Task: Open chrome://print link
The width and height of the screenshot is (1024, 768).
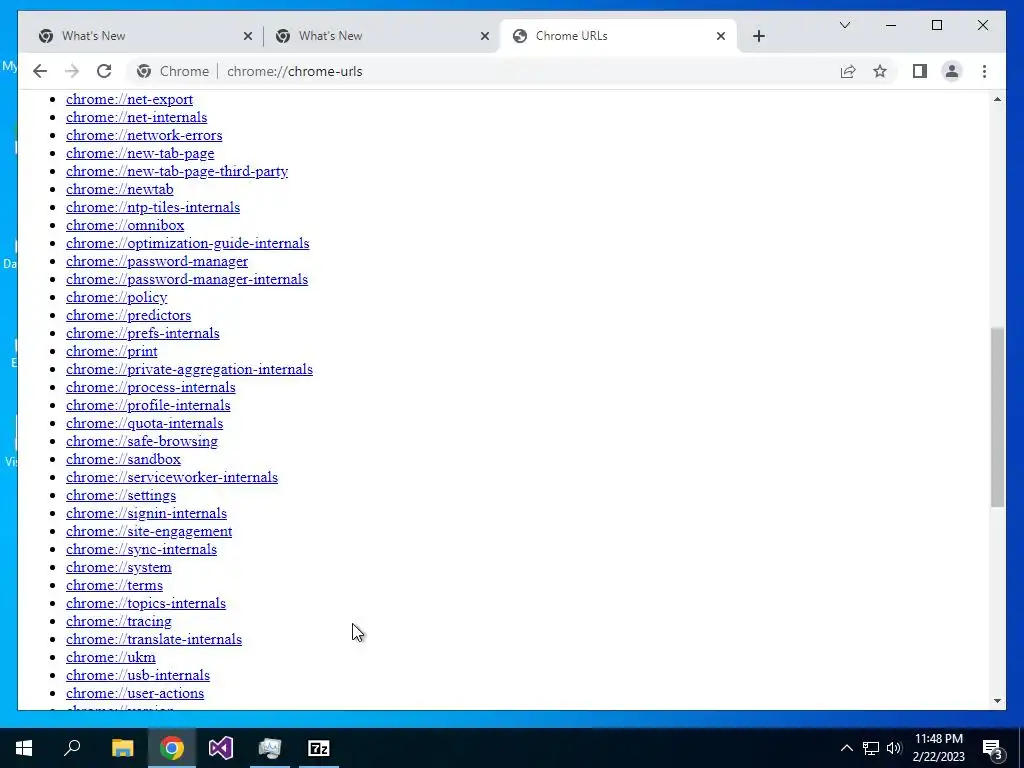Action: point(112,351)
